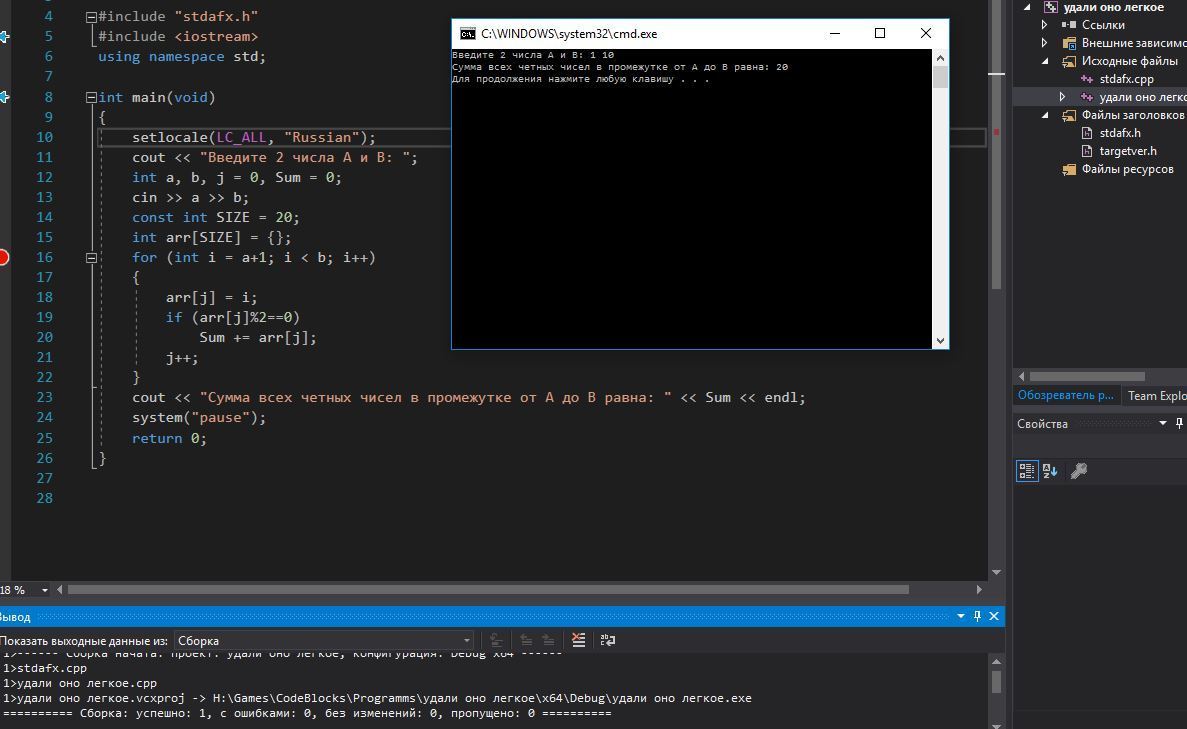Click the system("pause") line in code
The height and width of the screenshot is (729, 1187).
[199, 417]
